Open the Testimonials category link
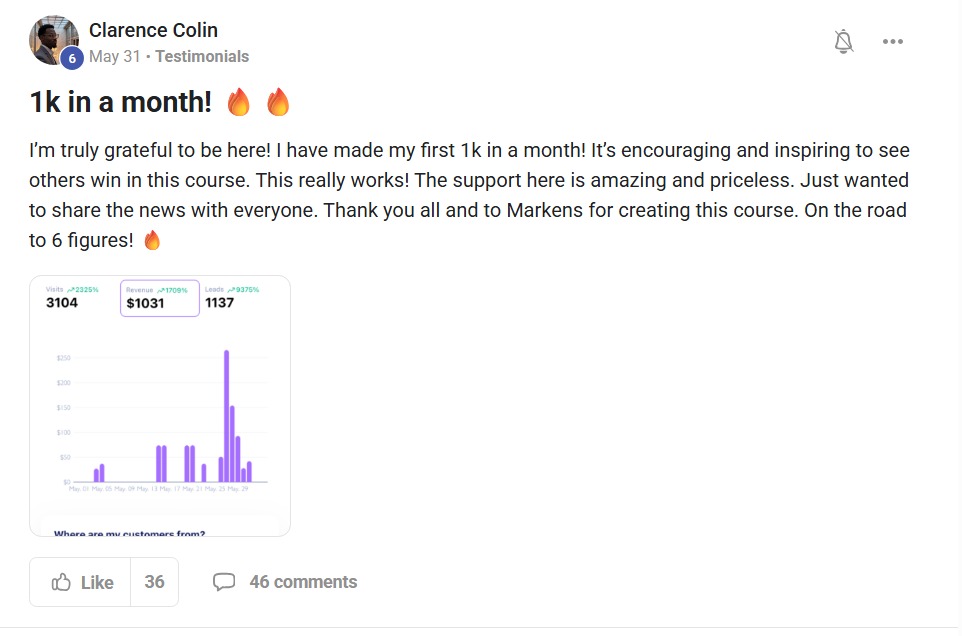962x636 pixels. (x=202, y=57)
